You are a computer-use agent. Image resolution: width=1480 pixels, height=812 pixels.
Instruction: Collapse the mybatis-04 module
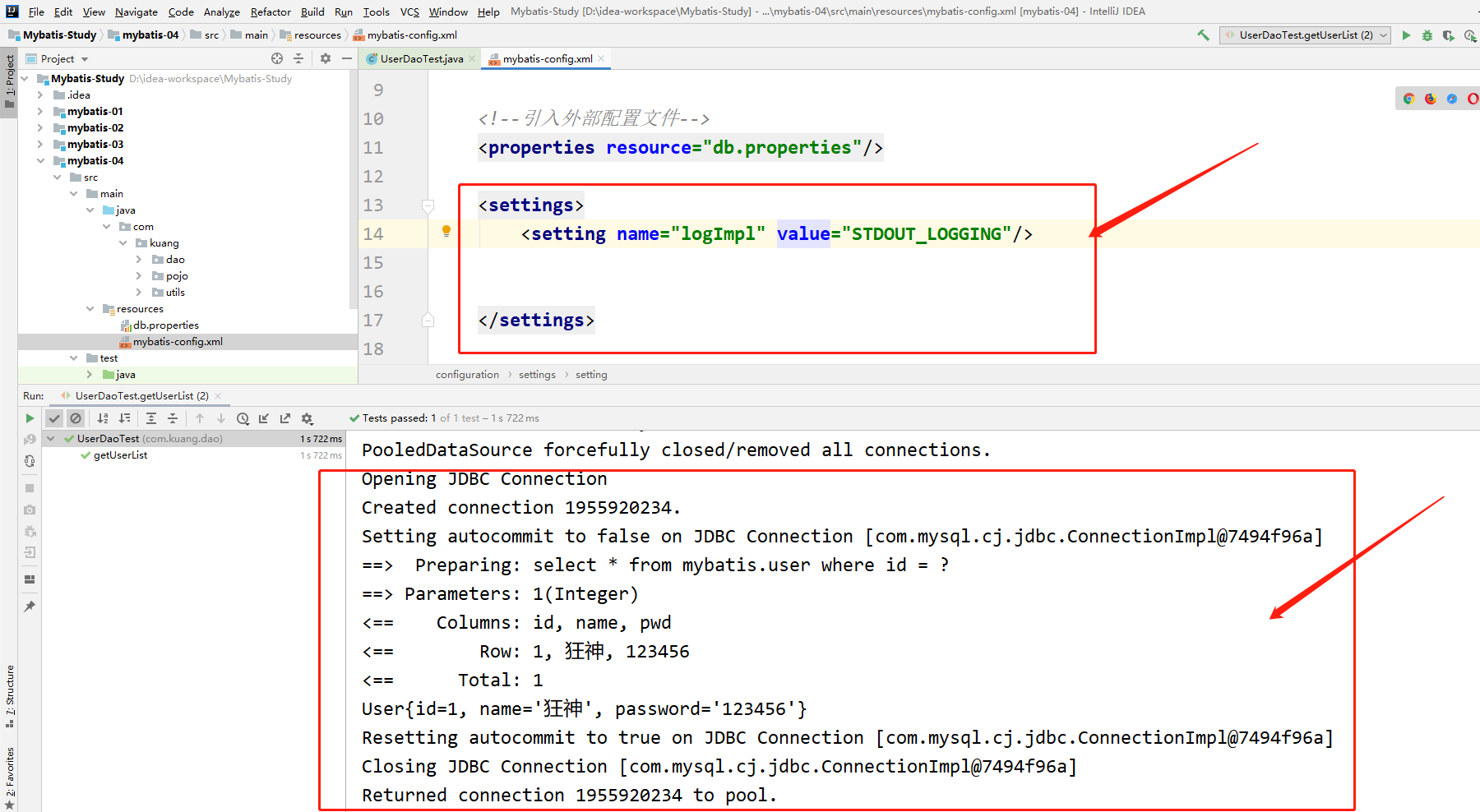pyautogui.click(x=40, y=161)
